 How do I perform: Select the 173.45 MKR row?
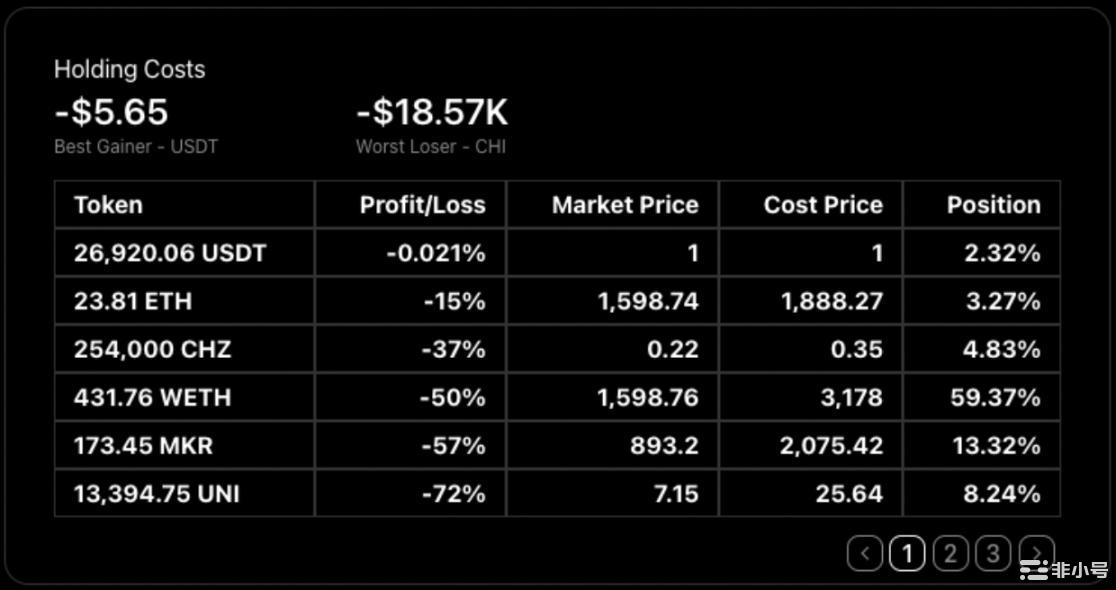point(143,445)
